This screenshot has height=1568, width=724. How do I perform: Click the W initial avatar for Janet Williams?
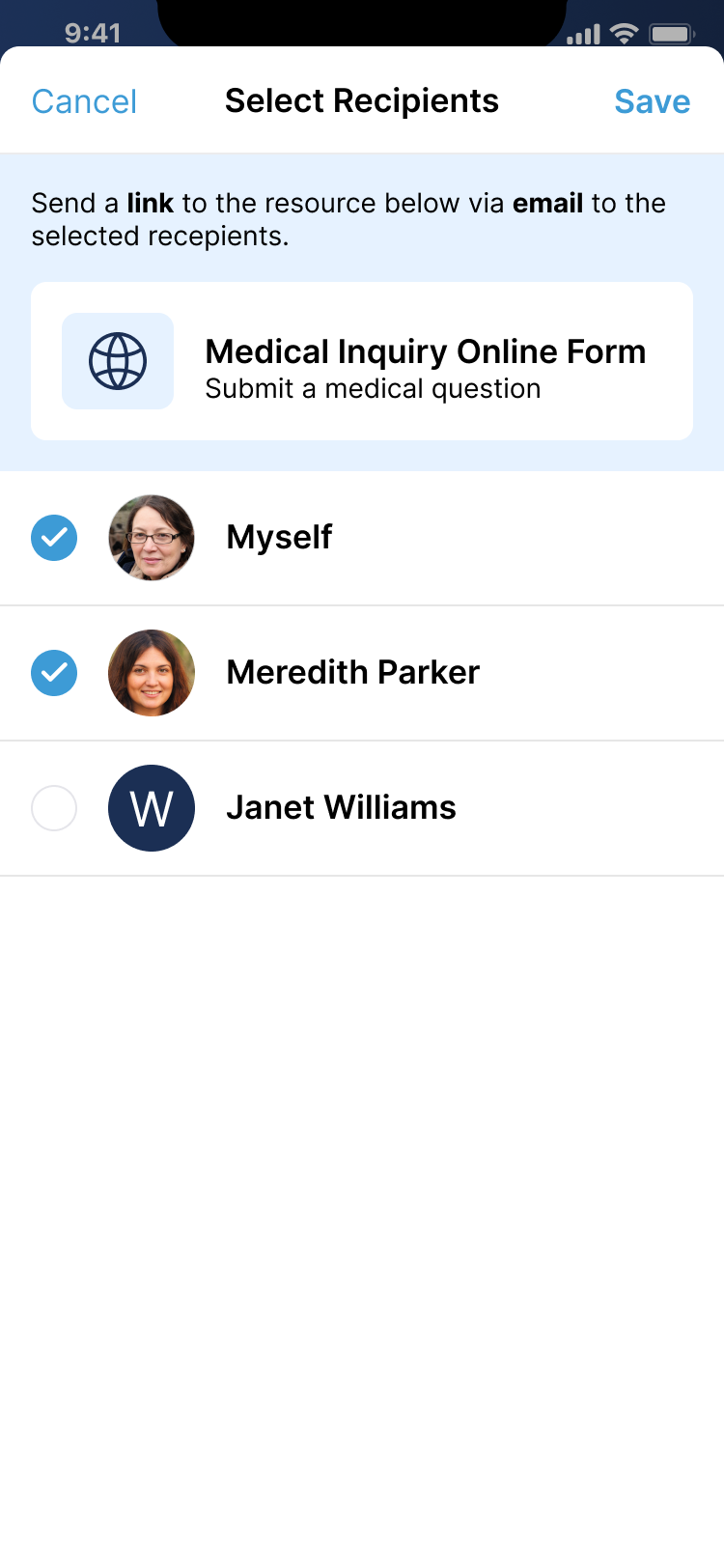tap(152, 808)
